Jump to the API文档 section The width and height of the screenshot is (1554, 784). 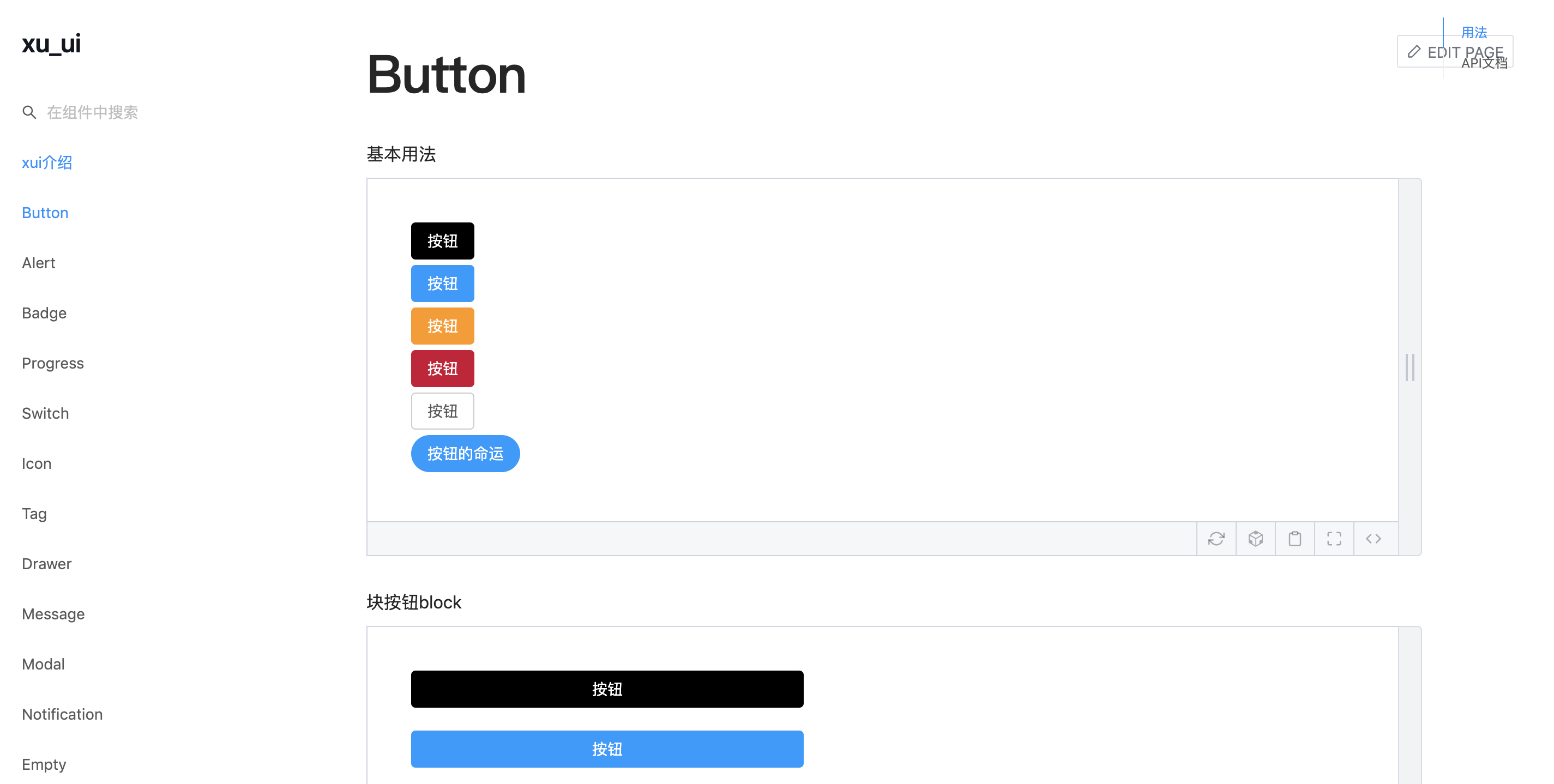[x=1484, y=63]
